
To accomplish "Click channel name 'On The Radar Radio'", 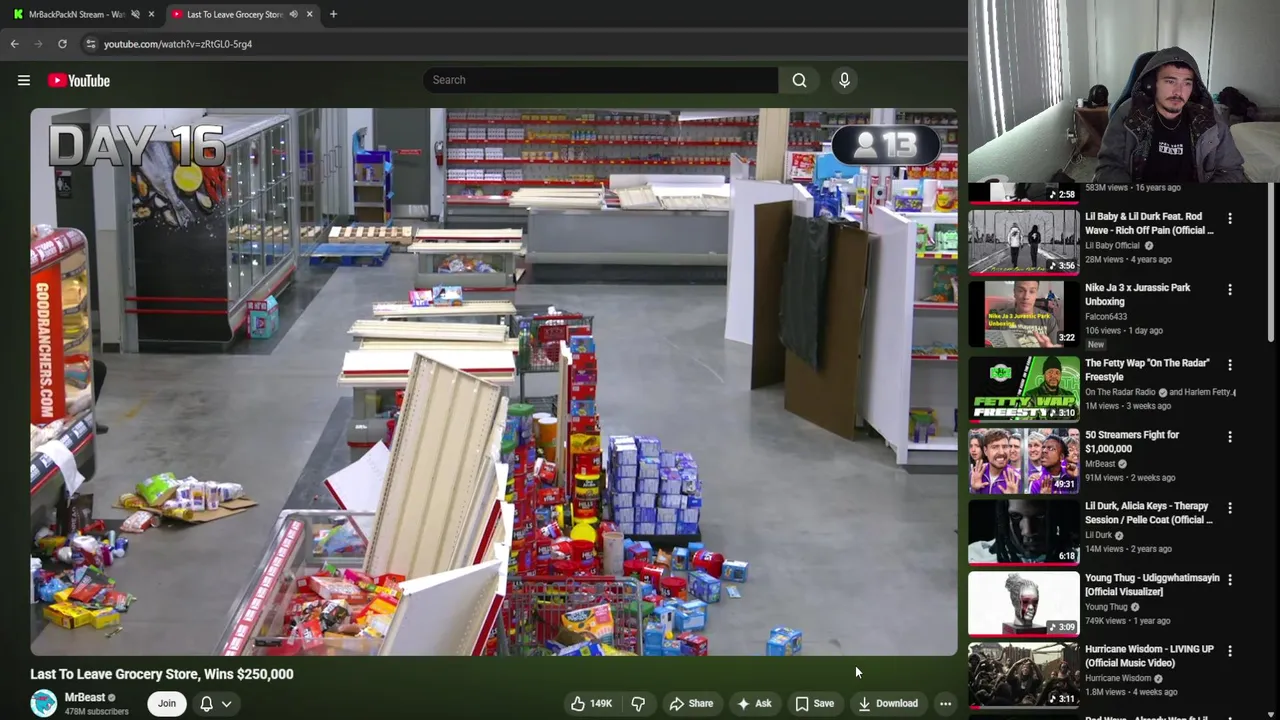I will (x=1120, y=393).
